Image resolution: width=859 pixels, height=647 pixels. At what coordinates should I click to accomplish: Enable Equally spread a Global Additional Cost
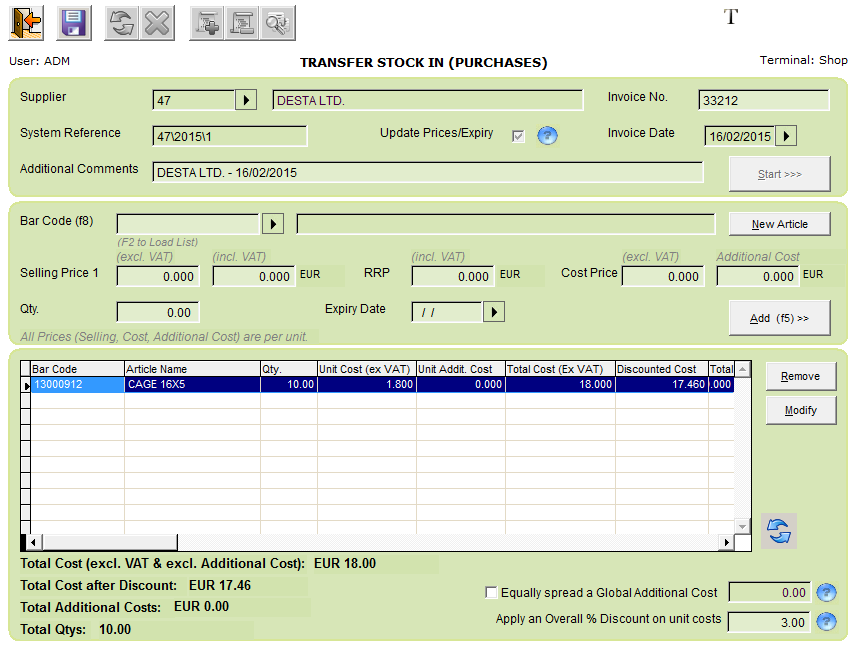[x=491, y=592]
